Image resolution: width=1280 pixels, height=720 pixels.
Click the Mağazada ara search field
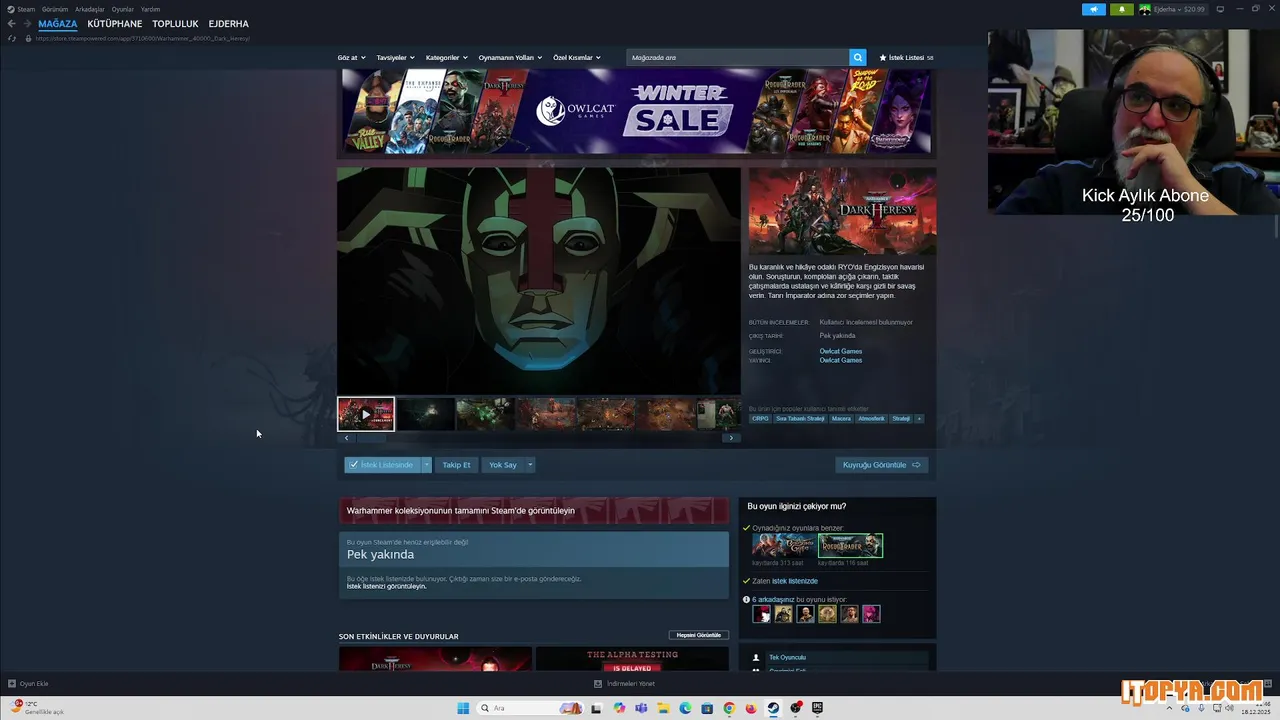click(x=738, y=58)
